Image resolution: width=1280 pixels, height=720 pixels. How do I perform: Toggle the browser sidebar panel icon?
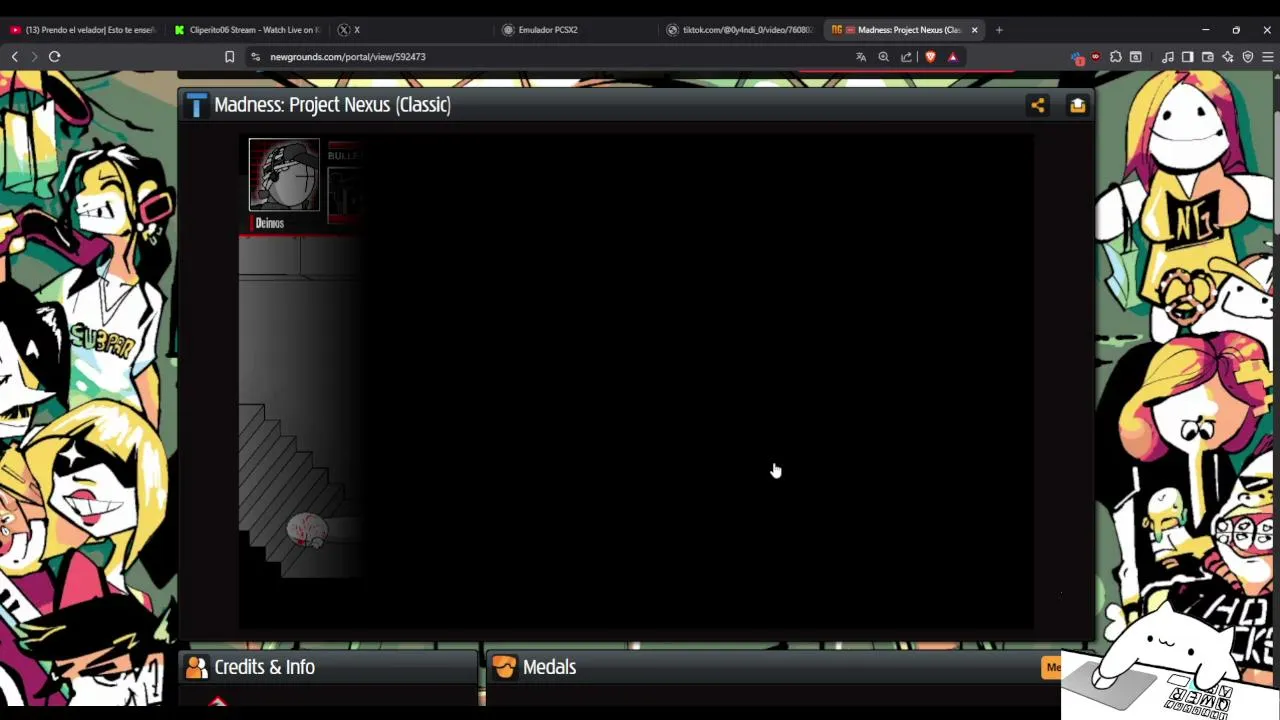(x=1188, y=57)
